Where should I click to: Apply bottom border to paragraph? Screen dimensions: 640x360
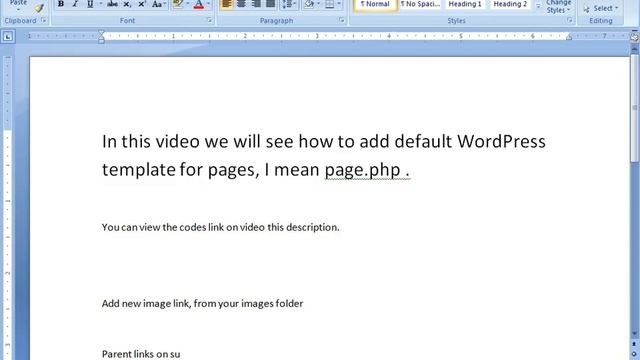click(x=329, y=4)
